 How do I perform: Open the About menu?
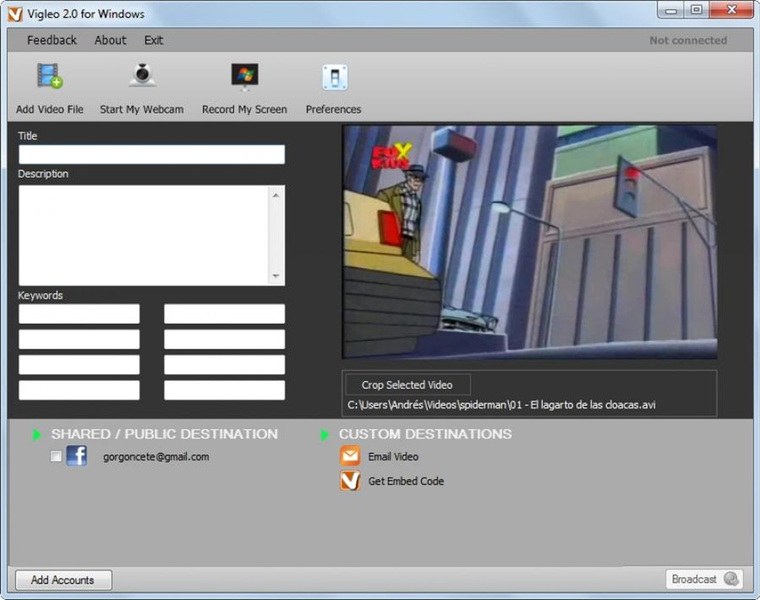tap(111, 40)
